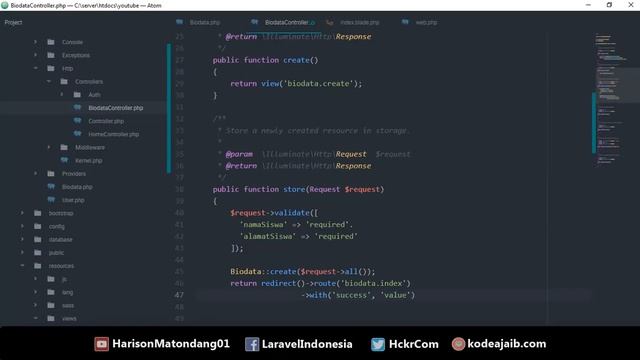Click the Kernel.php file icon
The image size is (640, 360).
[64, 160]
